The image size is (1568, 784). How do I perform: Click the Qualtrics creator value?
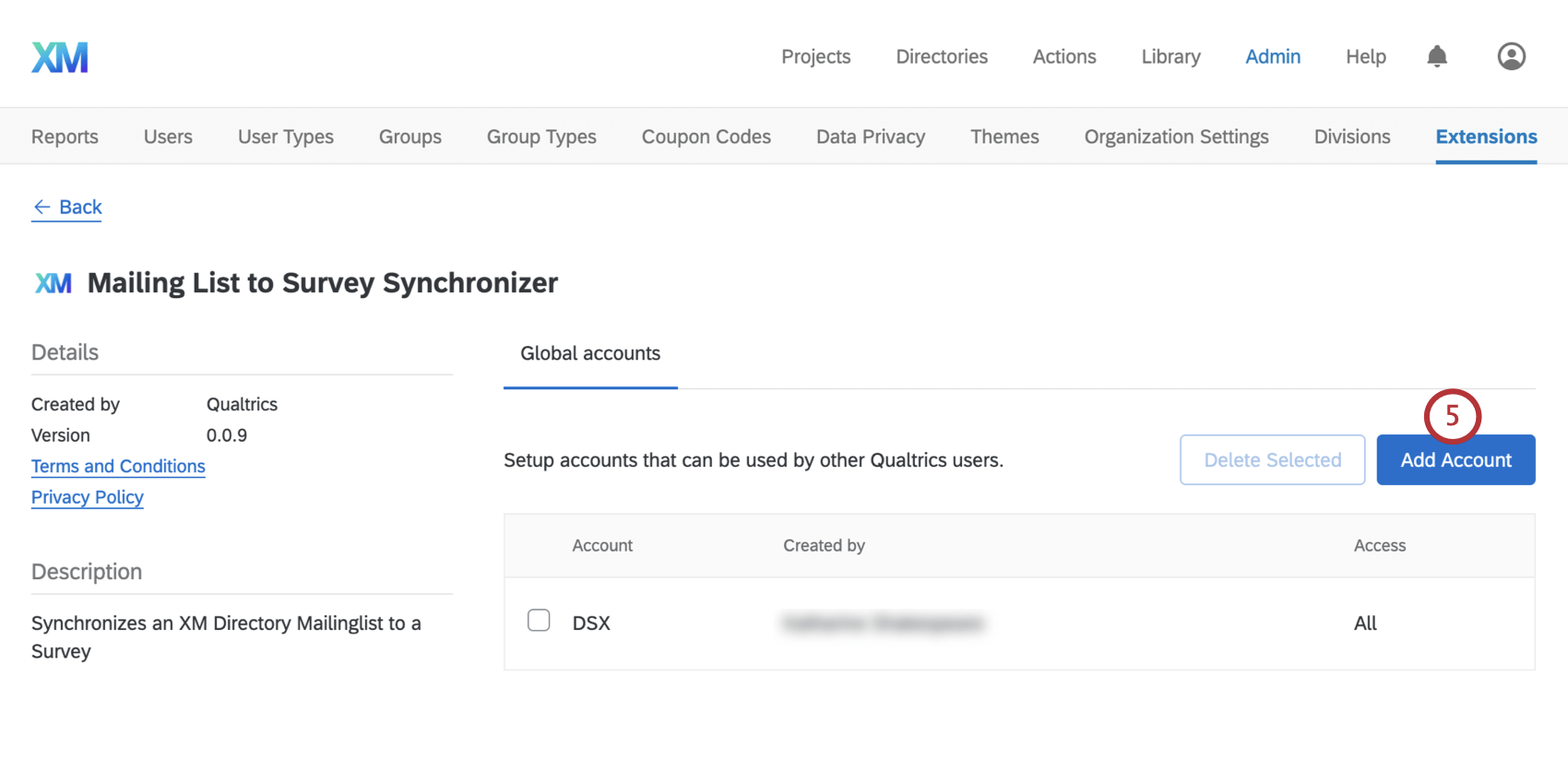(x=242, y=404)
